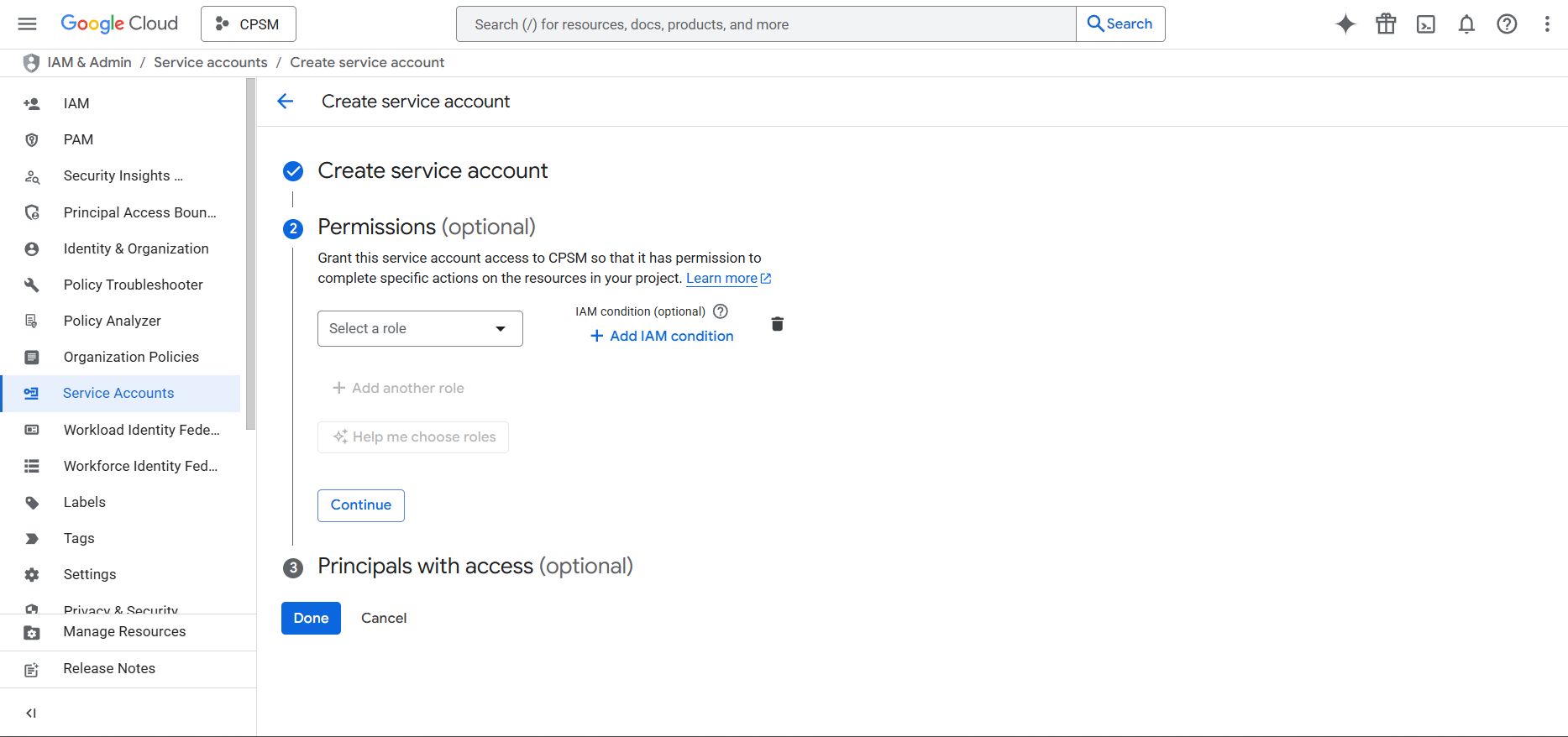Activate Cloud Shell terminal icon
The width and height of the screenshot is (1568, 737).
1426,24
